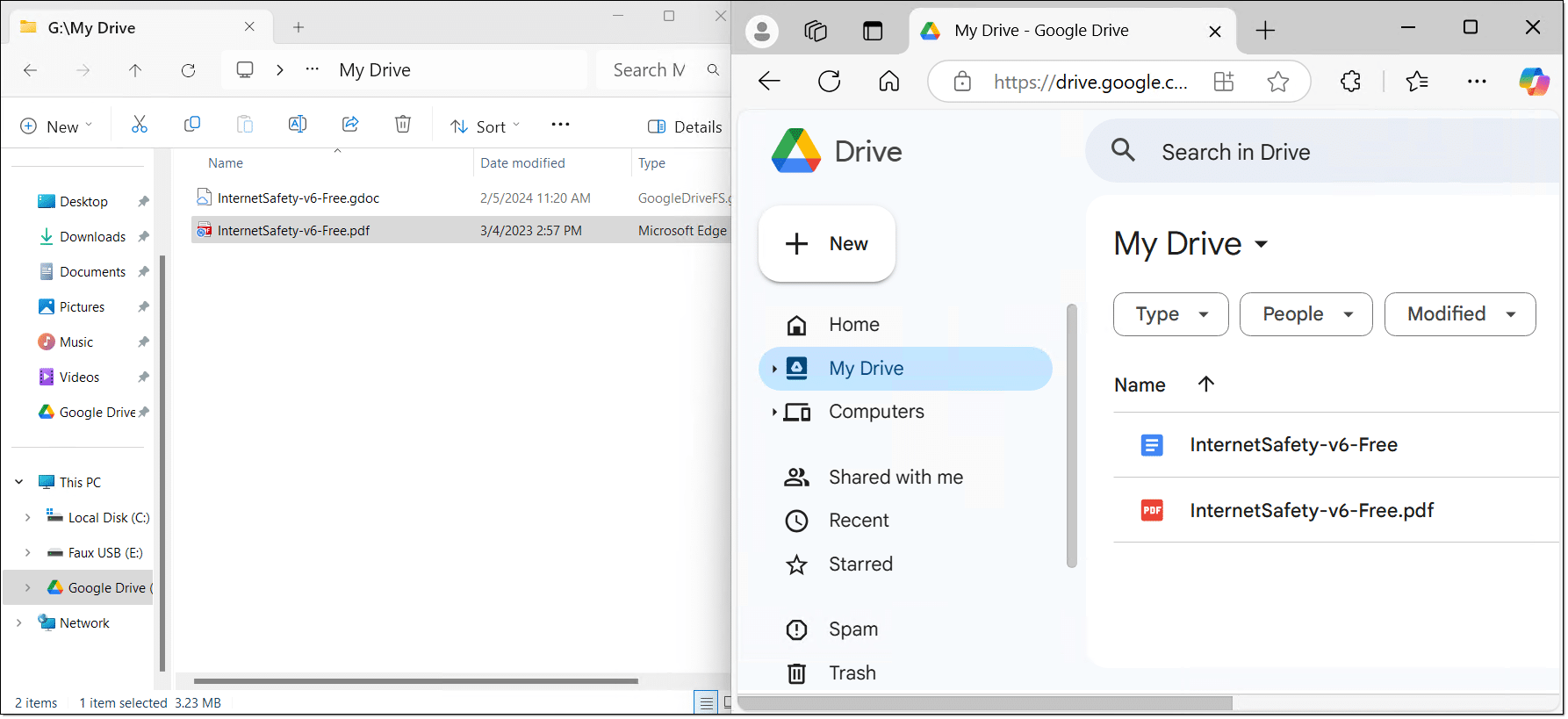Click the New button in Google Drive
This screenshot has width=1568, height=719.
827,244
